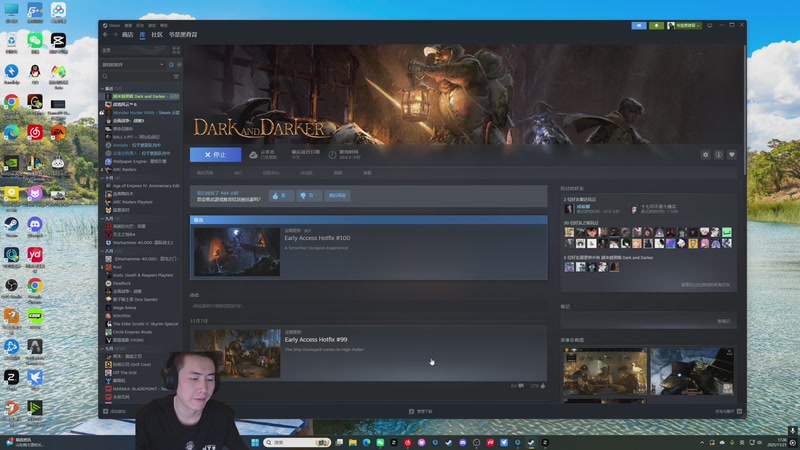Open the advanced filter funnel icon

(x=176, y=77)
